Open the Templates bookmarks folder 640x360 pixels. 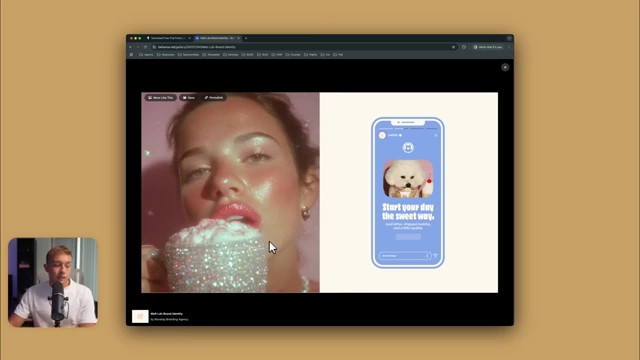211,54
